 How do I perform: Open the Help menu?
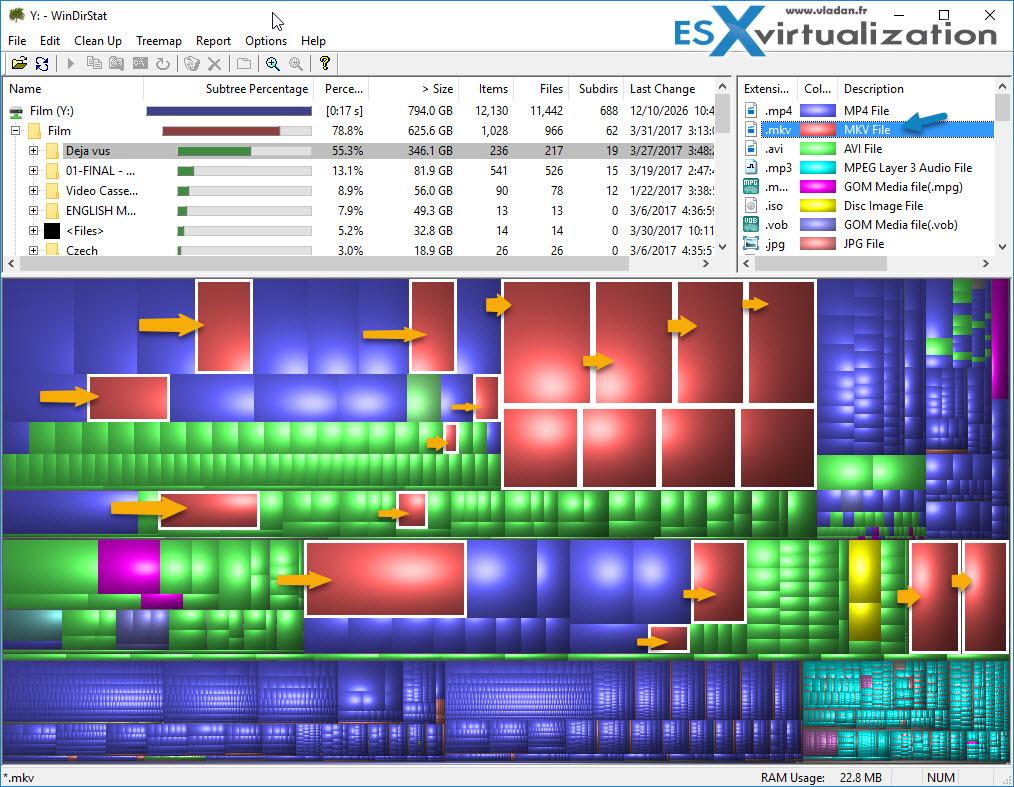(x=313, y=41)
